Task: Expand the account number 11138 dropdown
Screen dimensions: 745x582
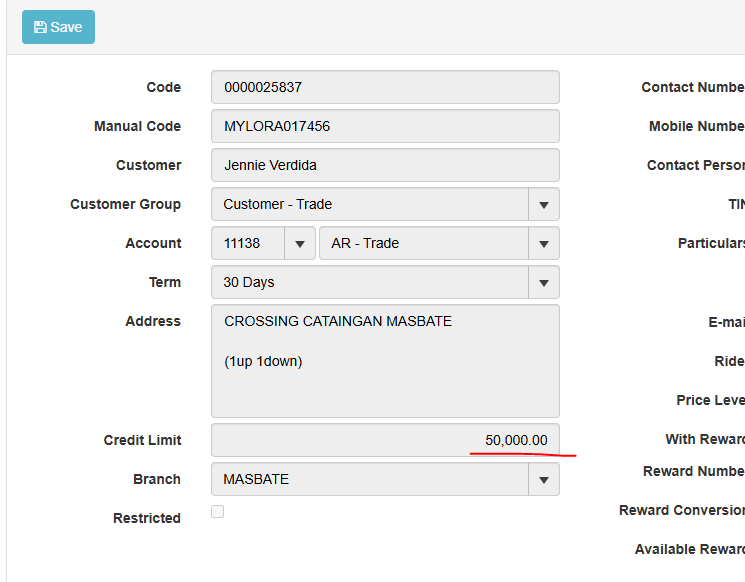Action: click(x=299, y=243)
